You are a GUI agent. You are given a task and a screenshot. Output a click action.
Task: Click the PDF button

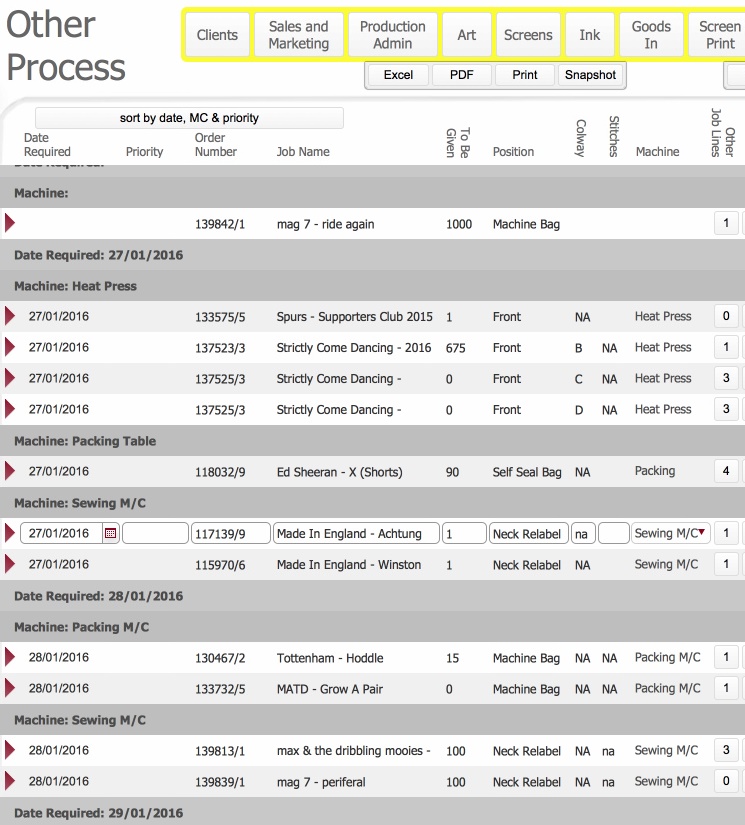point(462,75)
